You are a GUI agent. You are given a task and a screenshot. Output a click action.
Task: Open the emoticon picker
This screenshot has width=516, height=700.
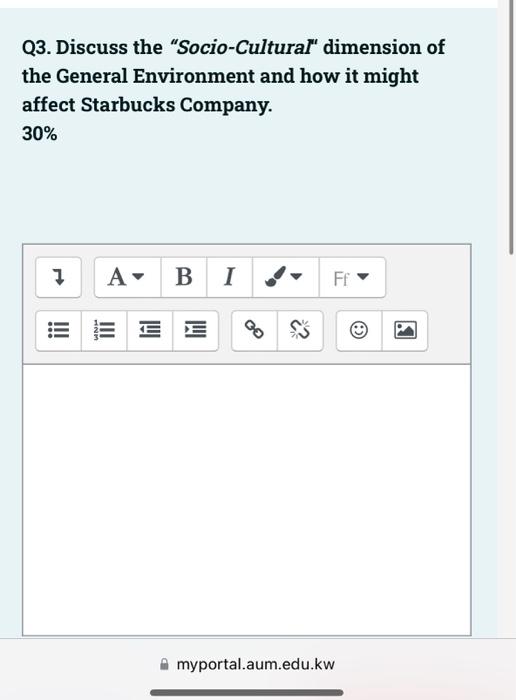[359, 331]
